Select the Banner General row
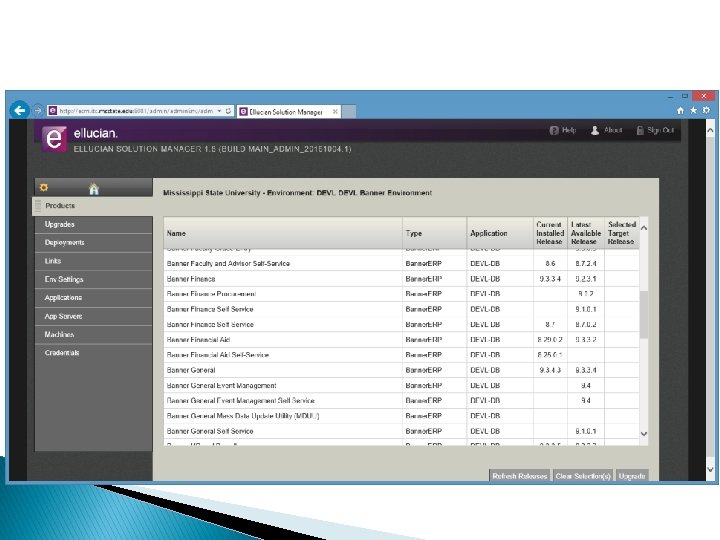 401,370
